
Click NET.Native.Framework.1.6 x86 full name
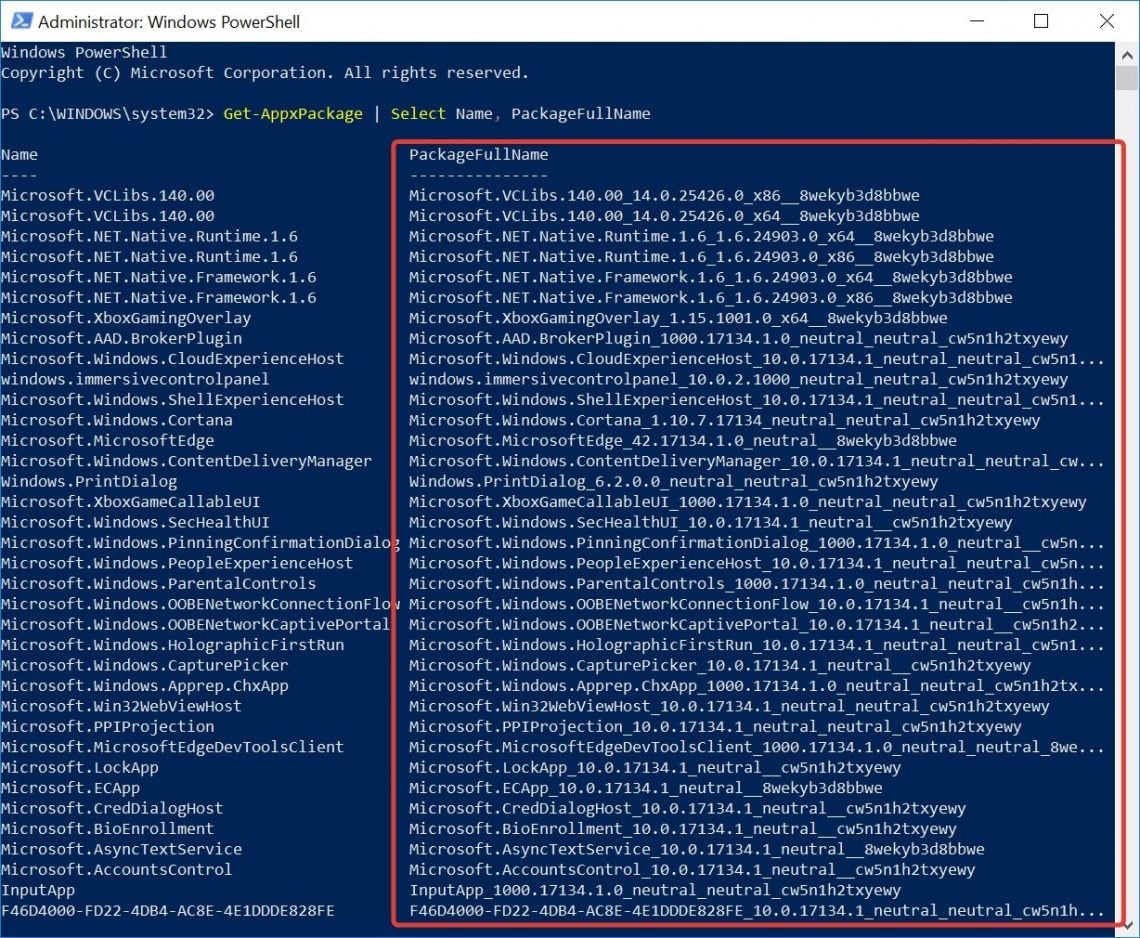pos(710,297)
